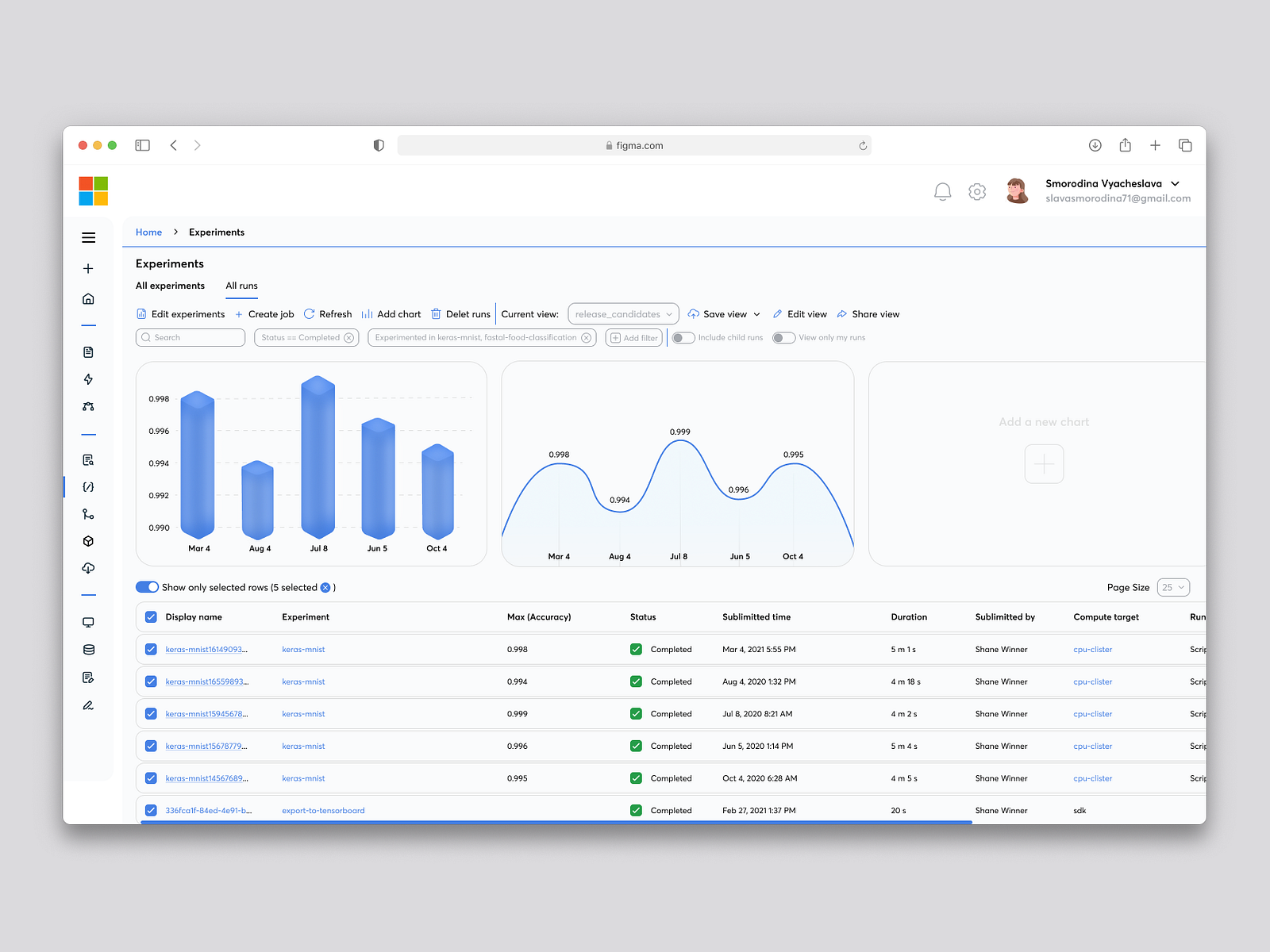This screenshot has height=952, width=1270.
Task: Enable the Include child runs toggle
Action: [x=683, y=337]
